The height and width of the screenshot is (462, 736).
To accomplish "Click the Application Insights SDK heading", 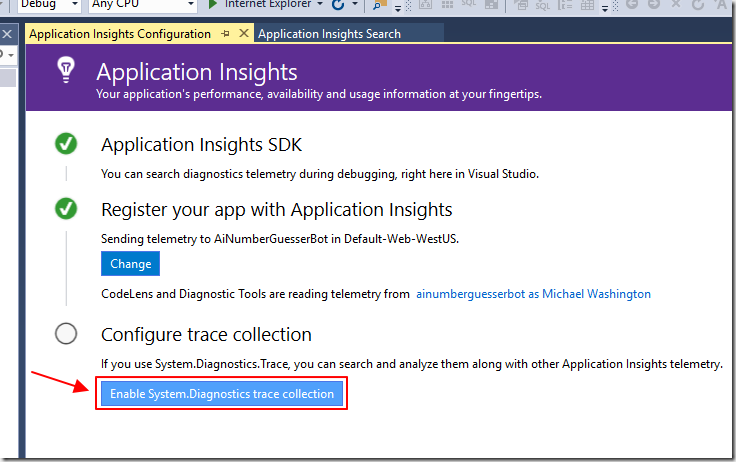I will 201,145.
